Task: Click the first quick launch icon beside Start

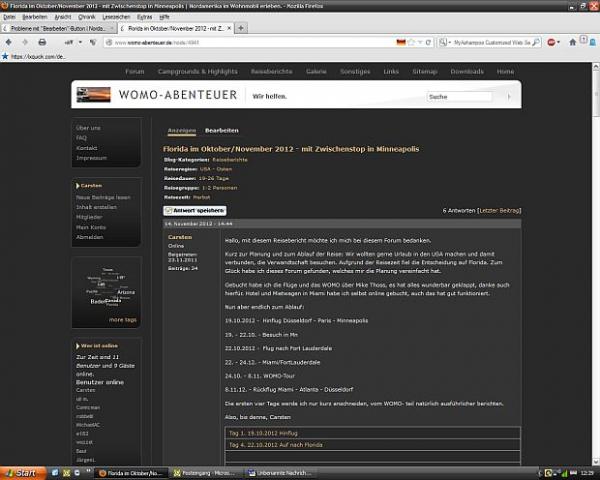Action: pyautogui.click(x=55, y=473)
